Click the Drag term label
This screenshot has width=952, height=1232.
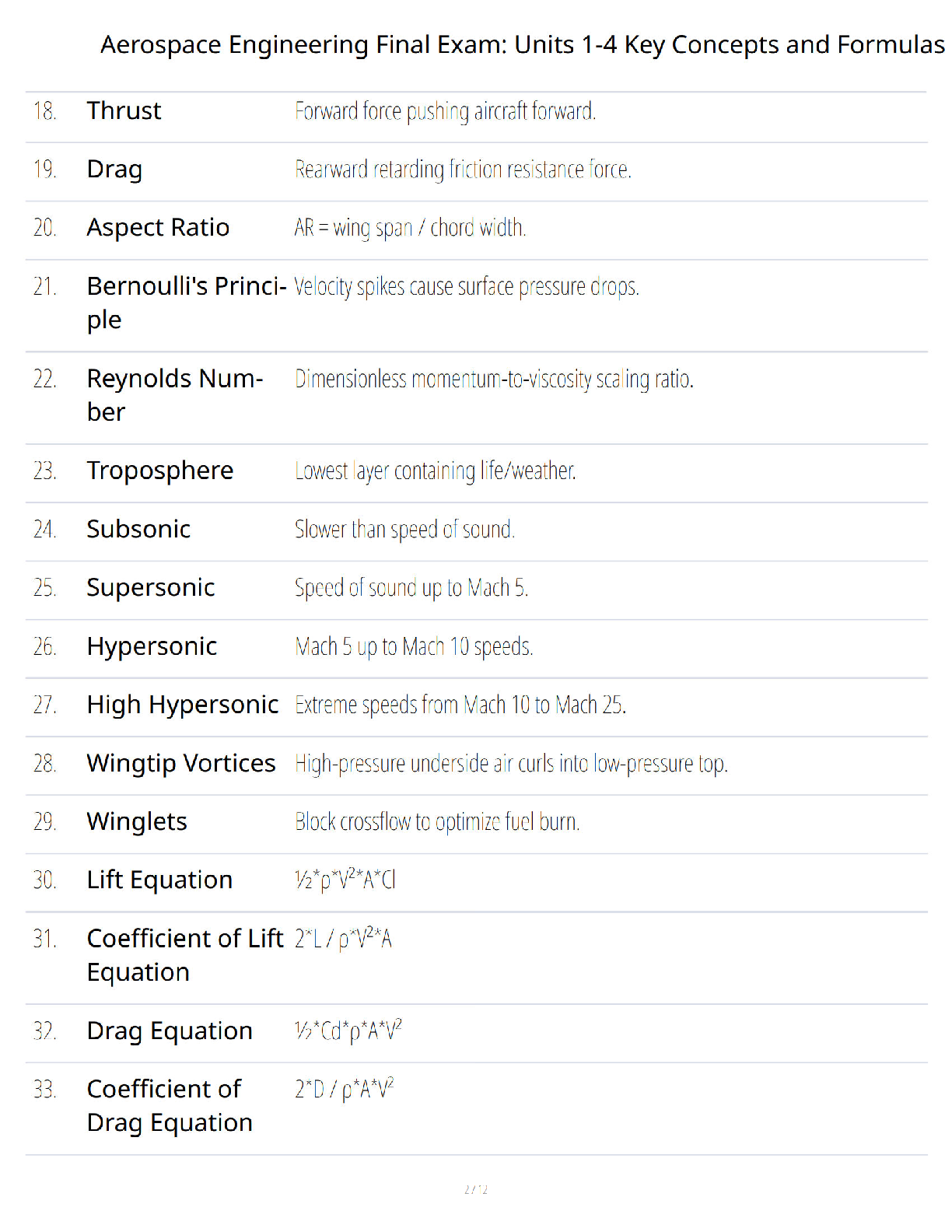[114, 170]
